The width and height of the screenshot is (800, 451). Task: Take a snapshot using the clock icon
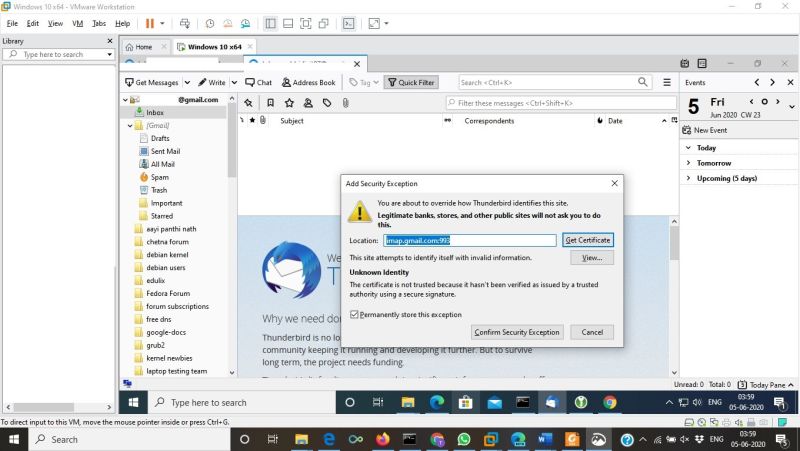coord(210,23)
